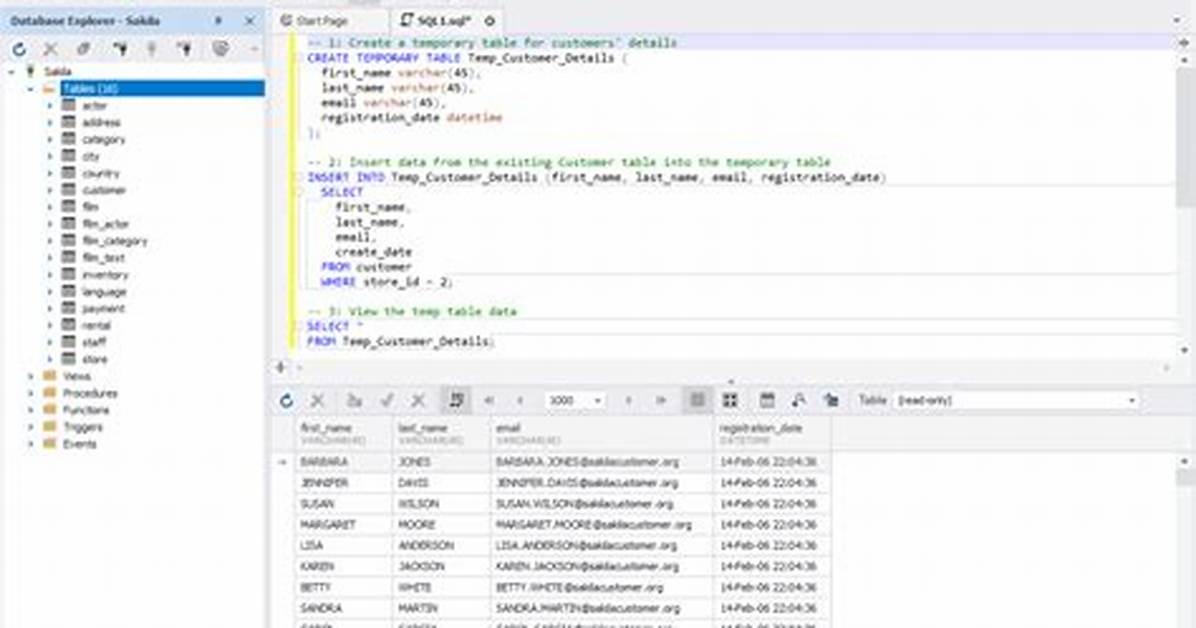The height and width of the screenshot is (628, 1196).
Task: Go to the last page of results
Action: [x=661, y=401]
